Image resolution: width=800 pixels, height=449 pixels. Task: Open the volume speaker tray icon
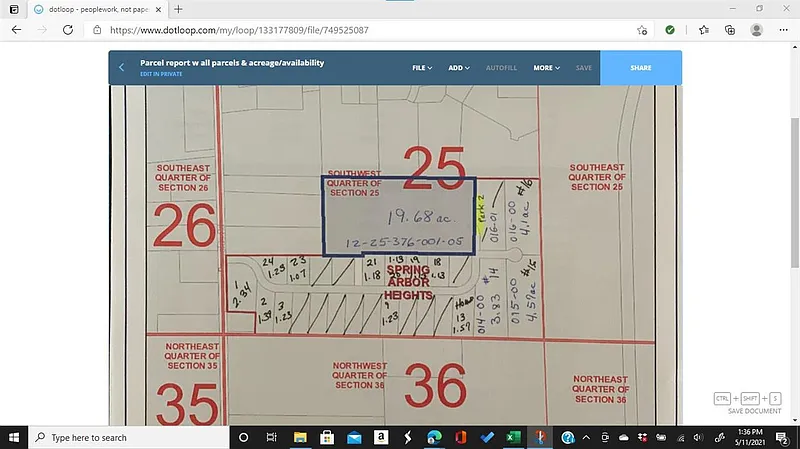click(698, 437)
